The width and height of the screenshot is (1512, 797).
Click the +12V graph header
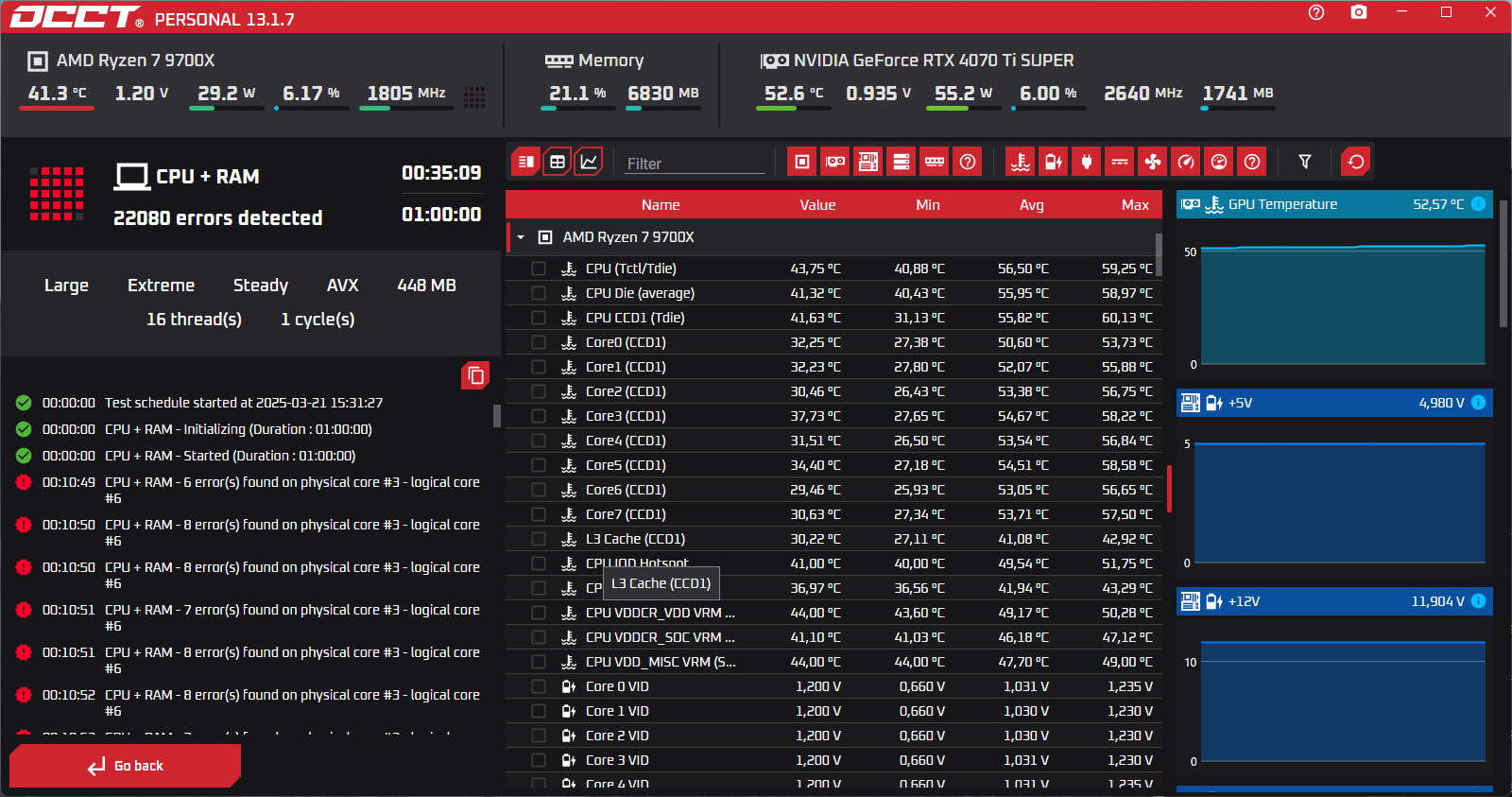[1334, 601]
